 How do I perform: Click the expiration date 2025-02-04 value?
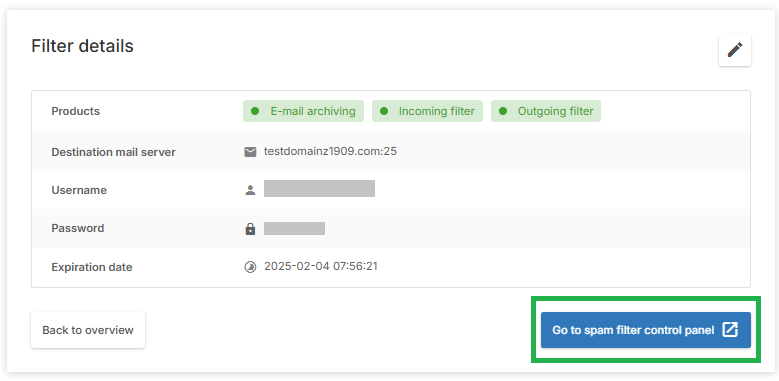click(x=321, y=266)
